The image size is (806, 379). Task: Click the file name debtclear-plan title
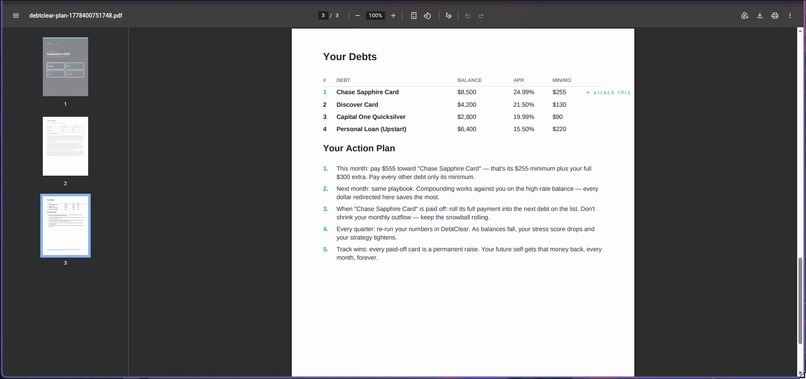point(76,15)
